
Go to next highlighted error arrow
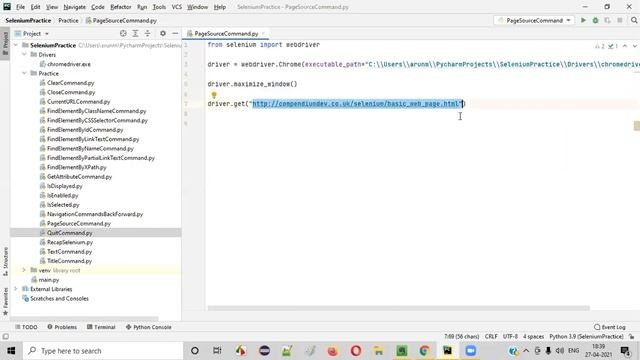point(634,46)
